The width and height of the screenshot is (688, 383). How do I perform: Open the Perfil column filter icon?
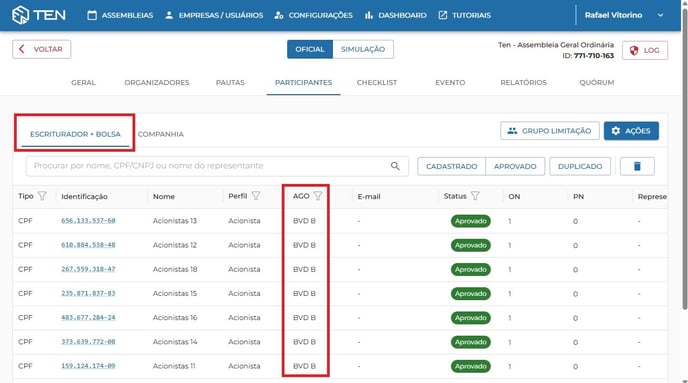[x=256, y=196]
